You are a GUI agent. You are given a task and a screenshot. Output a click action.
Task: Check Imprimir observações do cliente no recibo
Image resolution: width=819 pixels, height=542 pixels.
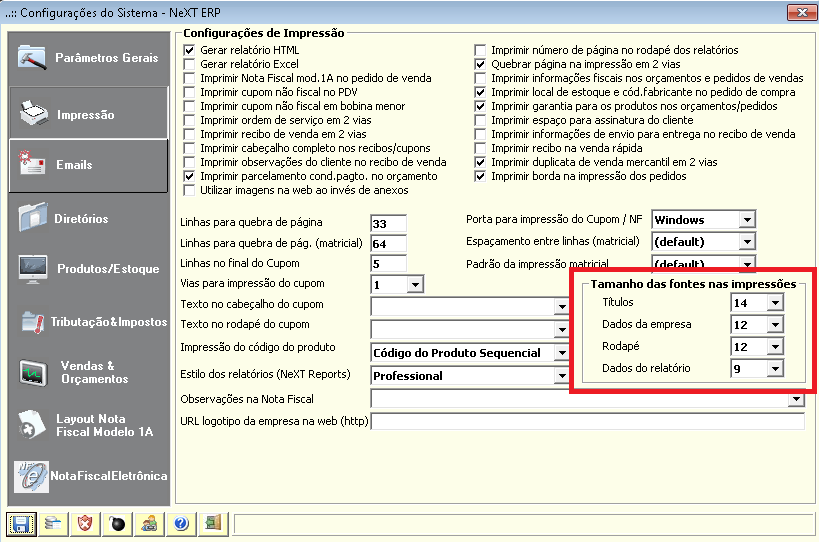[190, 162]
